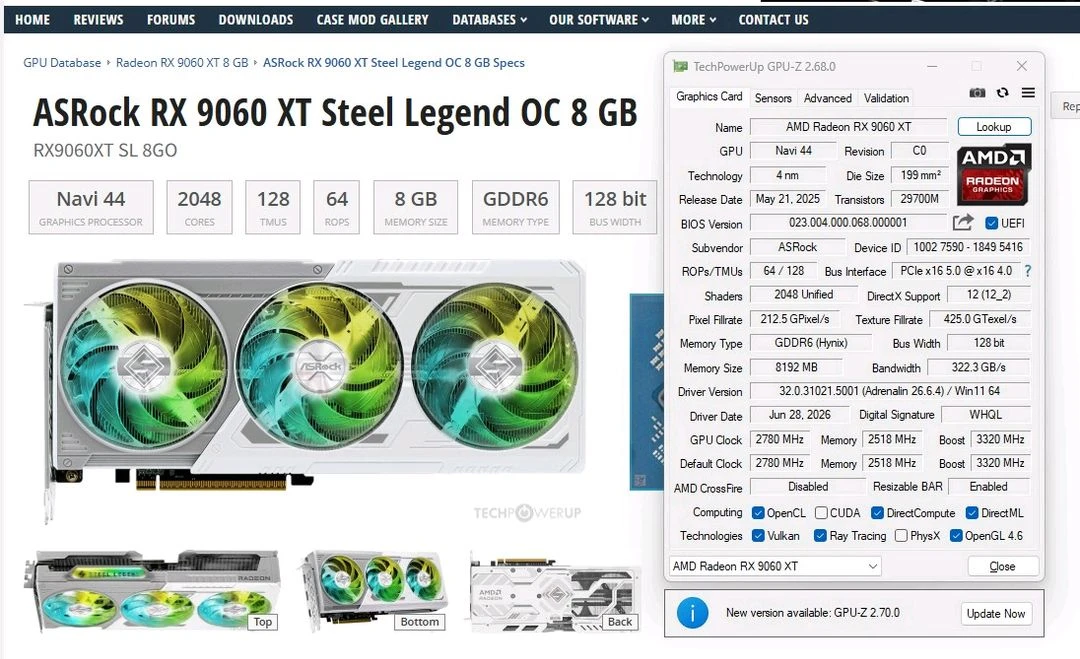Screen dimensions: 1080x659
Task: Click the Driver Version value field
Action: [x=889, y=391]
